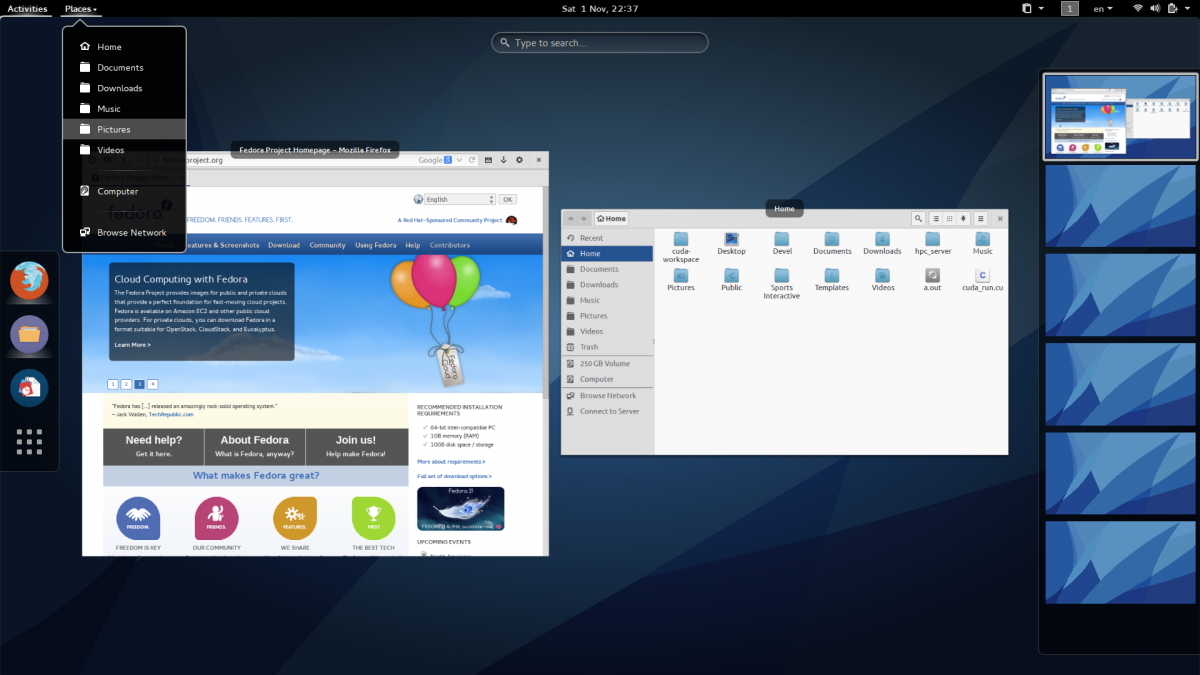Click Trash in Files sidebar
Viewport: 1200px width, 675px height.
point(607,347)
